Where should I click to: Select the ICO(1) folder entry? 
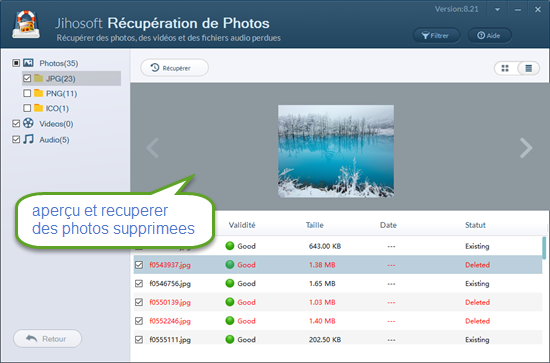tap(57, 108)
